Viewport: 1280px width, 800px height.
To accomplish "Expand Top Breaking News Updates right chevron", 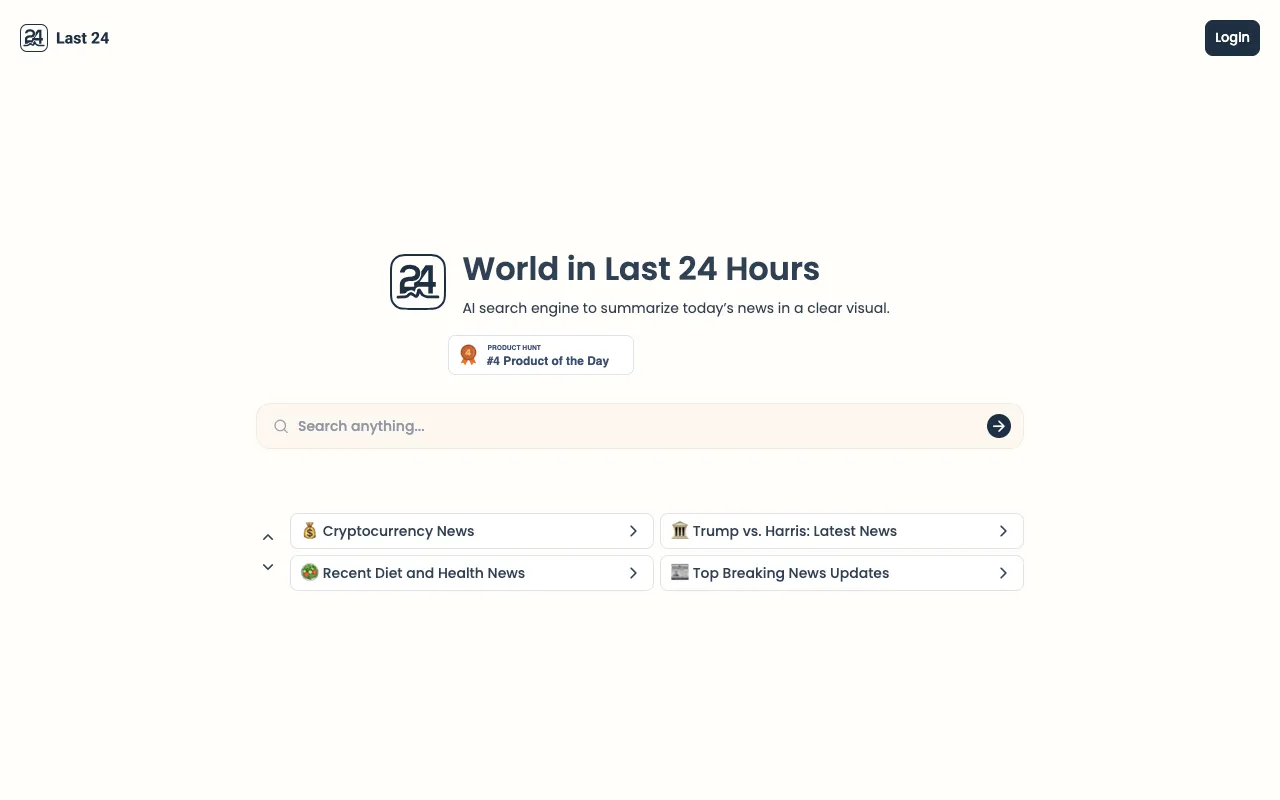I will point(1003,573).
